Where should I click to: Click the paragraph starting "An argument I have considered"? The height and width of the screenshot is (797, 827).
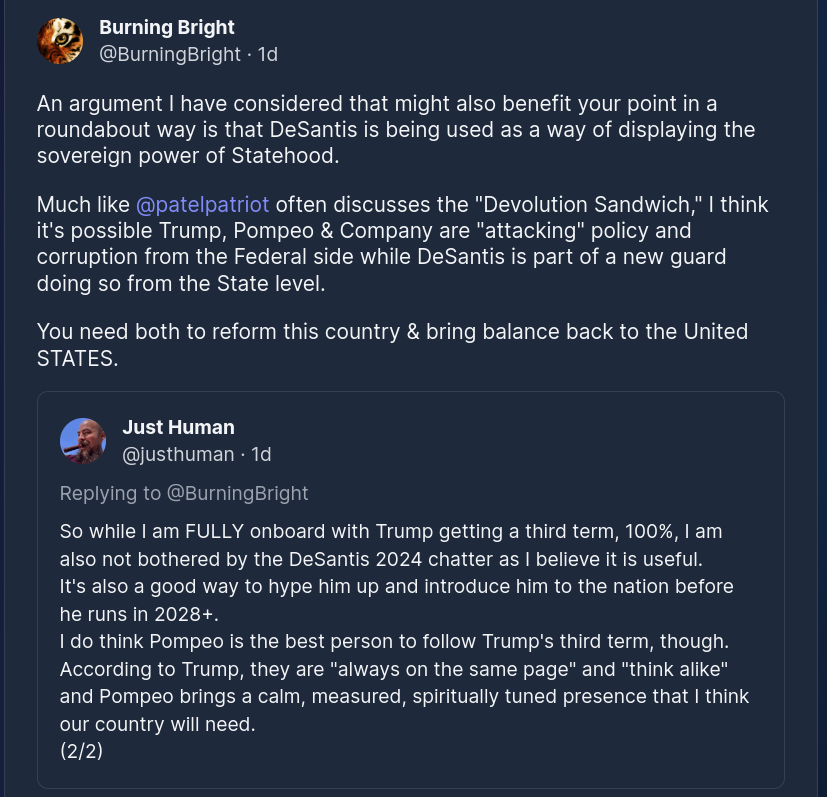[x=395, y=129]
